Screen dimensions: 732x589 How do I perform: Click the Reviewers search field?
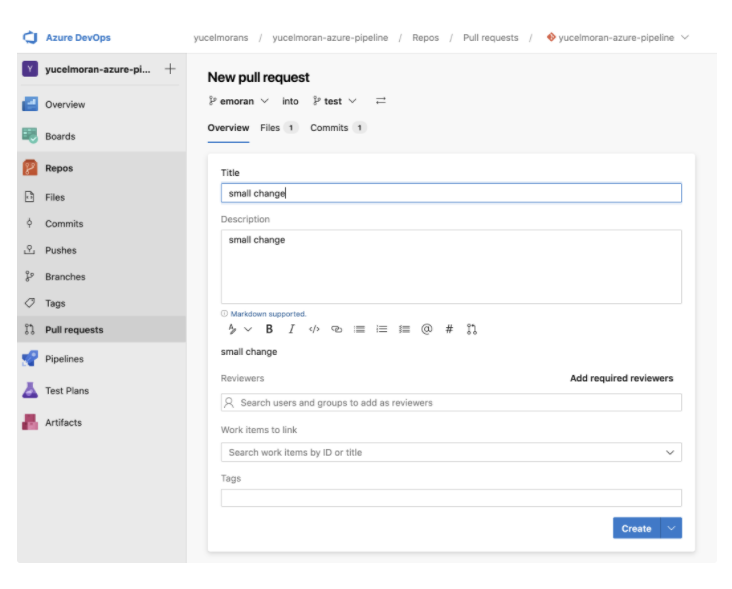click(x=451, y=403)
